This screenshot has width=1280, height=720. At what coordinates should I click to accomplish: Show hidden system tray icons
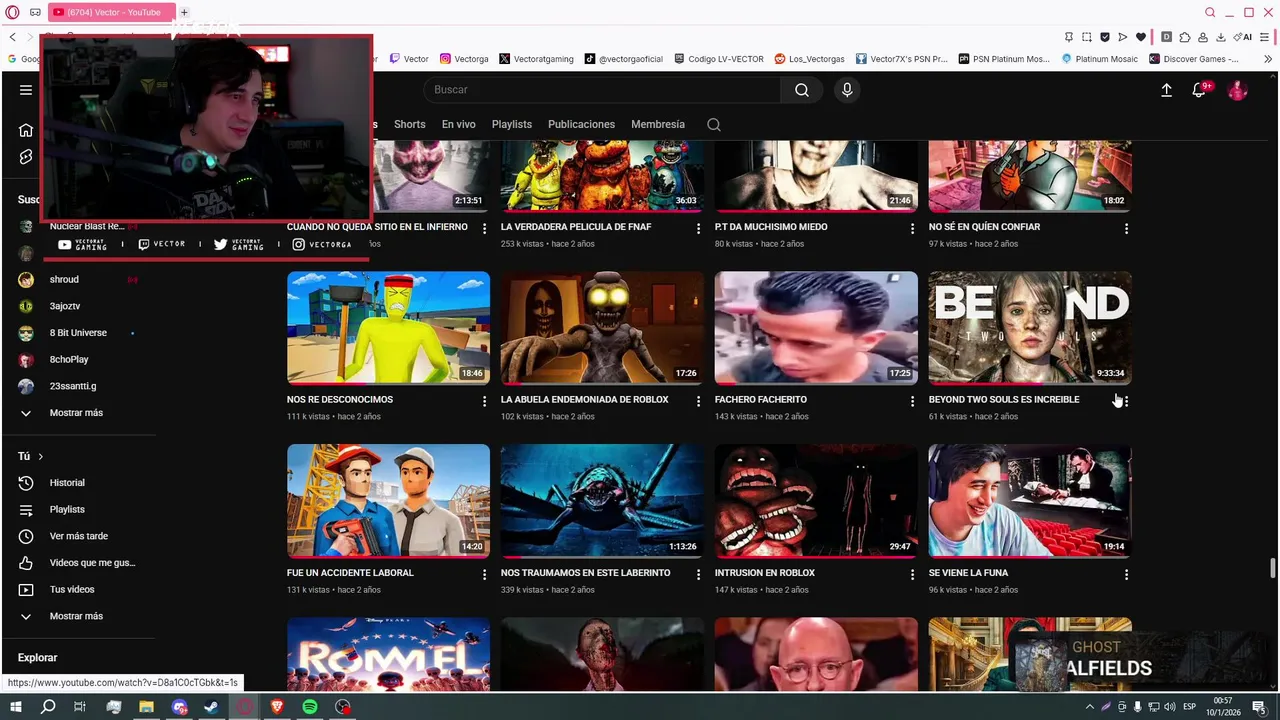(x=1090, y=707)
